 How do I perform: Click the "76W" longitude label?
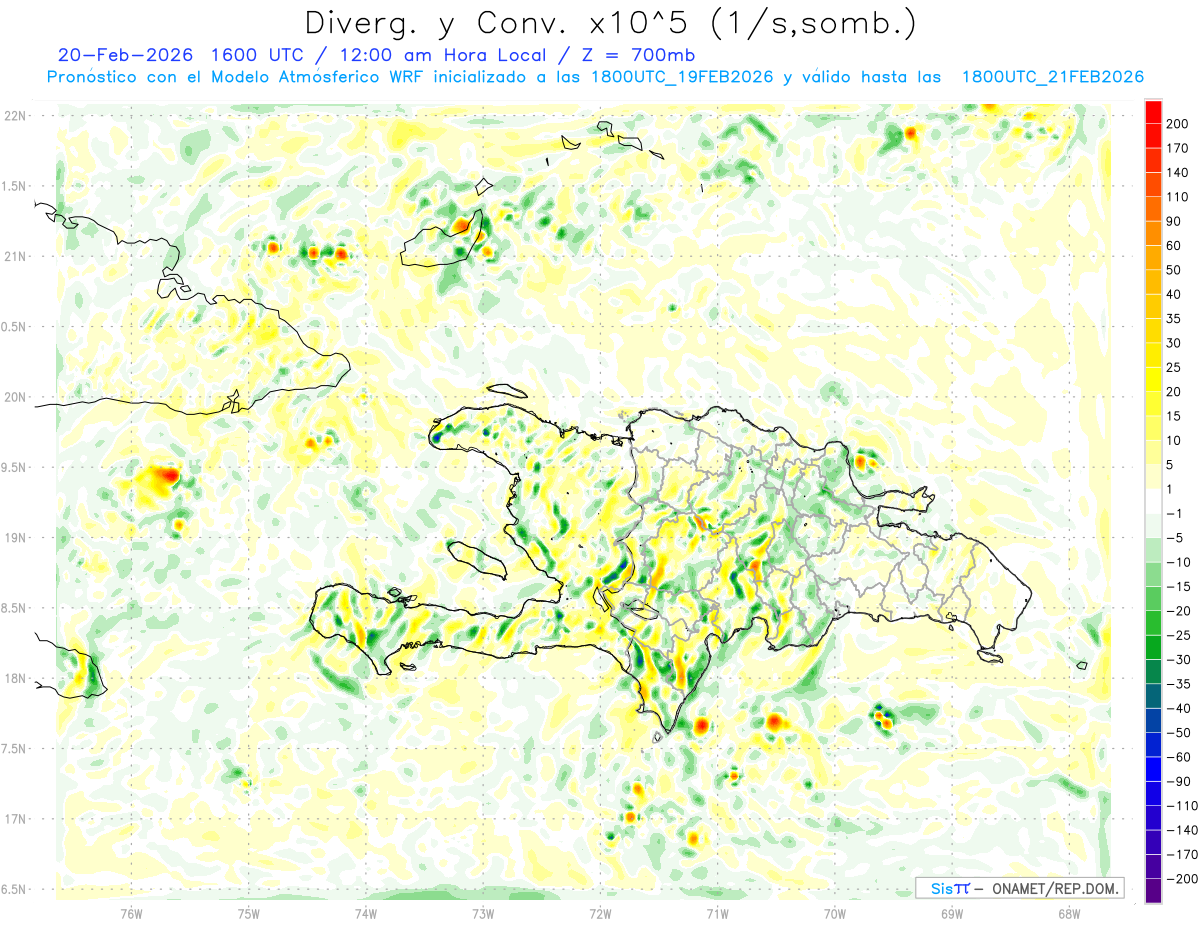131,913
